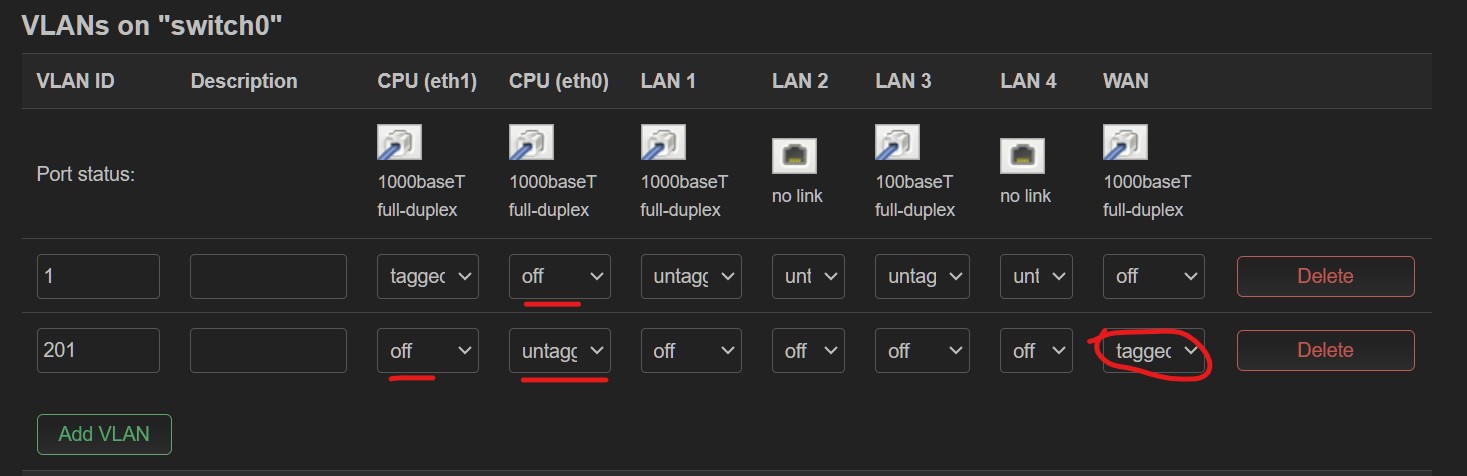Open VLAN 201 LAN 3 off dropdown
This screenshot has width=1467, height=476.
[922, 351]
